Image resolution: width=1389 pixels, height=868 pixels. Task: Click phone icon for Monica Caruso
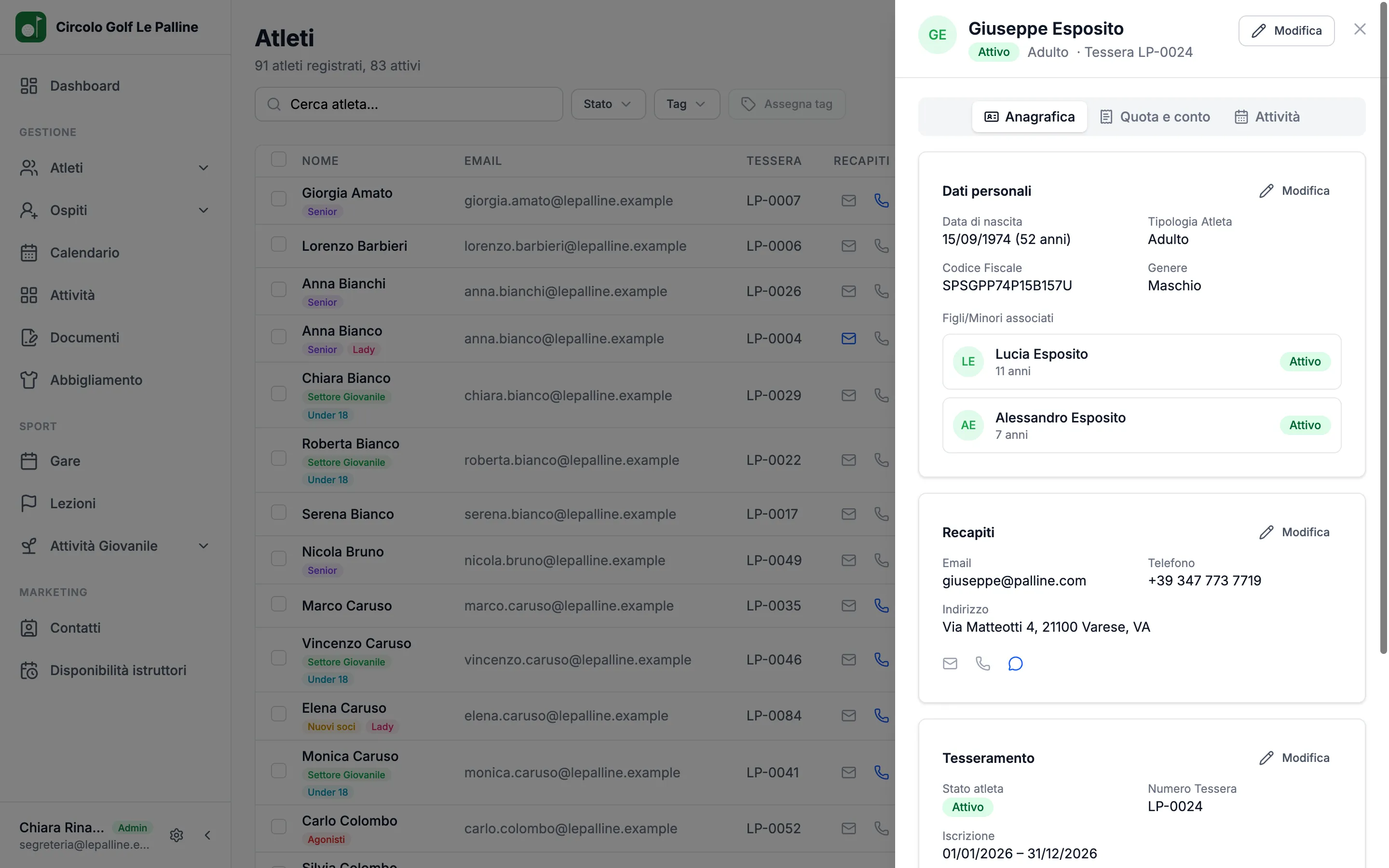(x=881, y=773)
